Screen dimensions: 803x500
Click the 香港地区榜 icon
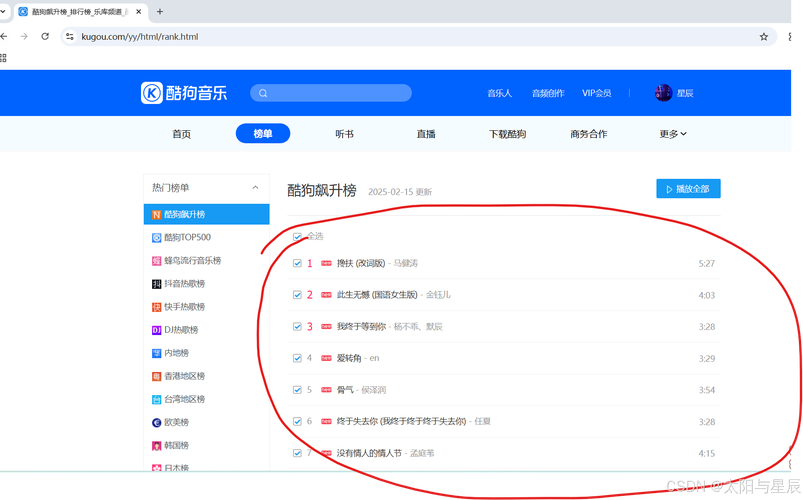(x=157, y=377)
